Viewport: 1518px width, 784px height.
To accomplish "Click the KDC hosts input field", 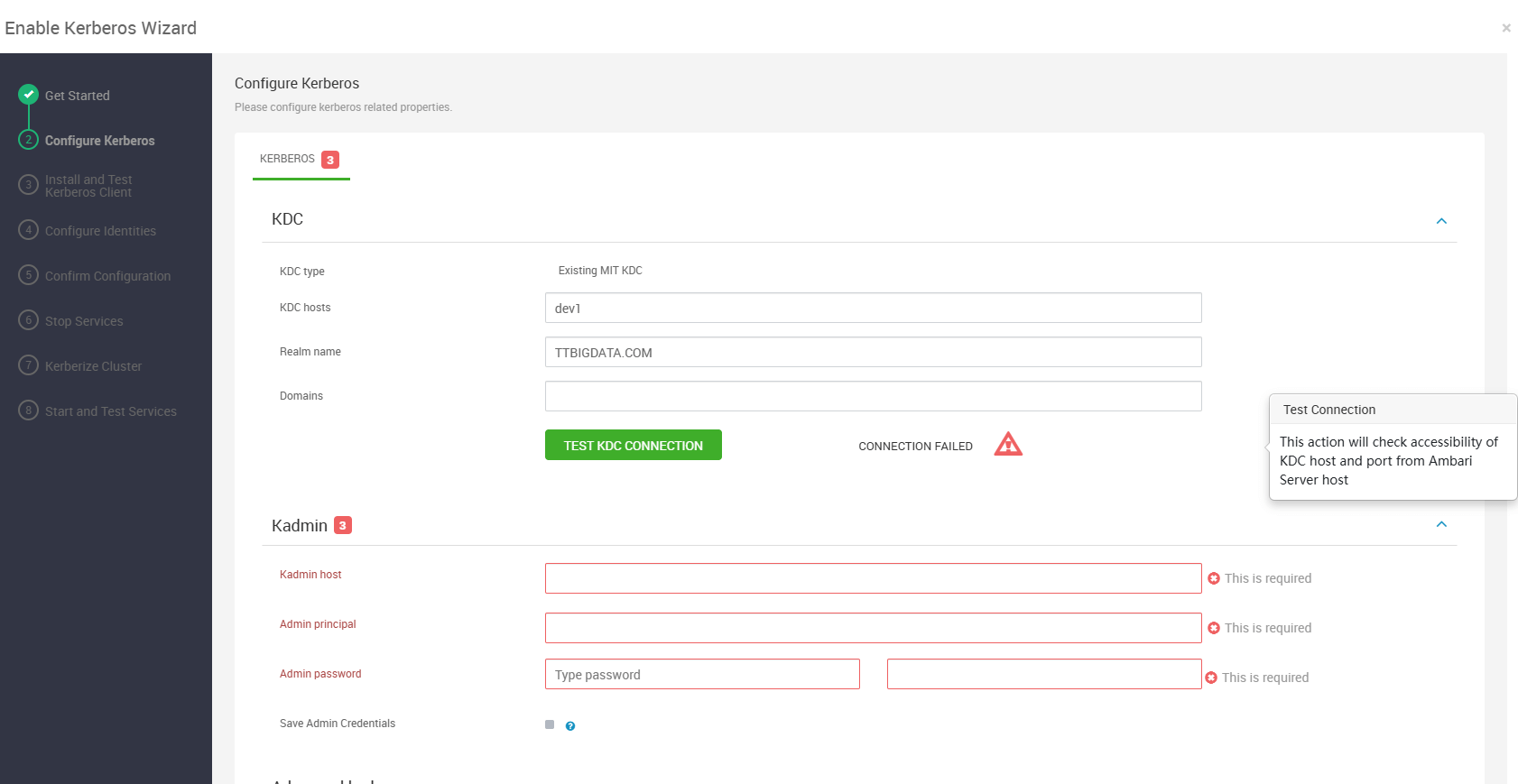I will tap(874, 308).
